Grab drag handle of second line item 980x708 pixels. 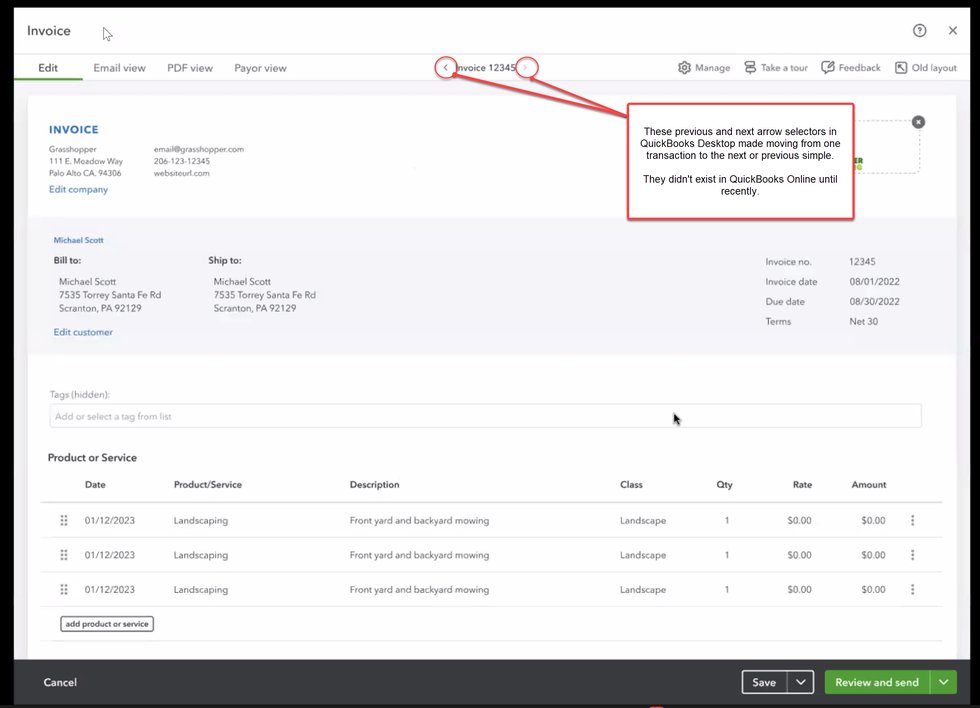[x=64, y=555]
